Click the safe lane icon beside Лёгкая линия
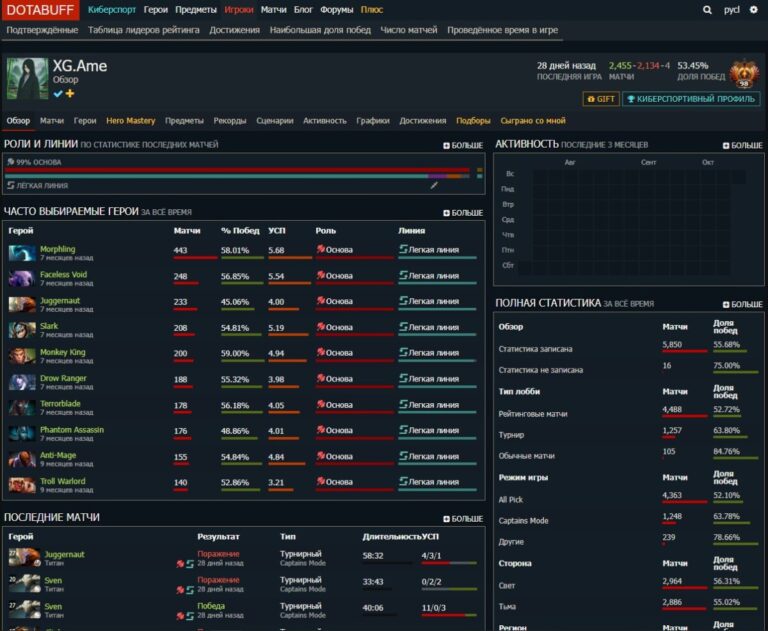The height and width of the screenshot is (631, 768). (x=11, y=185)
